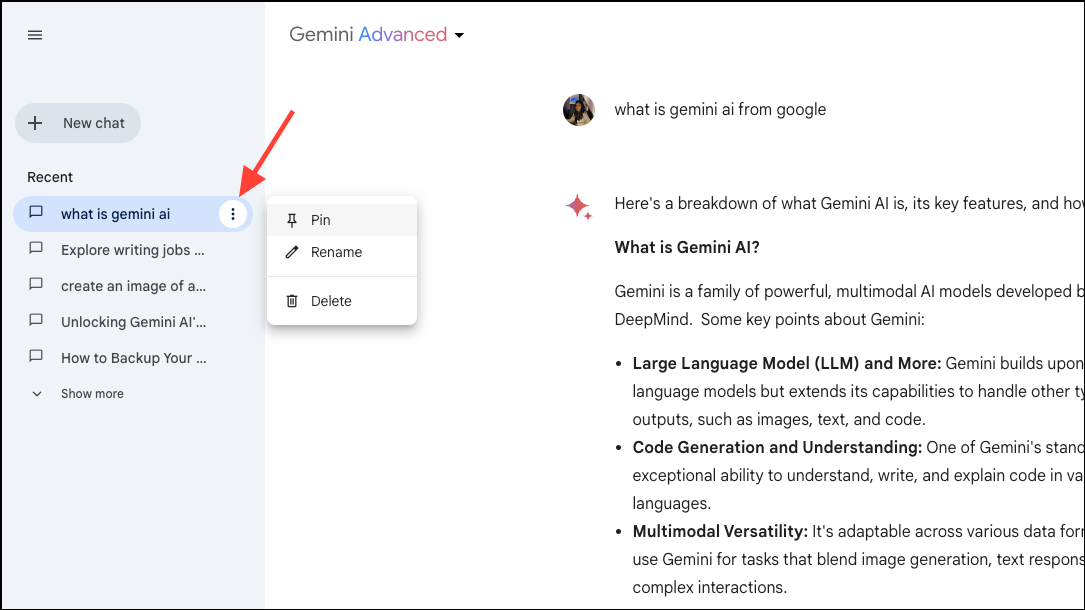Open the navigation sidebar hamburger menu

(34, 34)
